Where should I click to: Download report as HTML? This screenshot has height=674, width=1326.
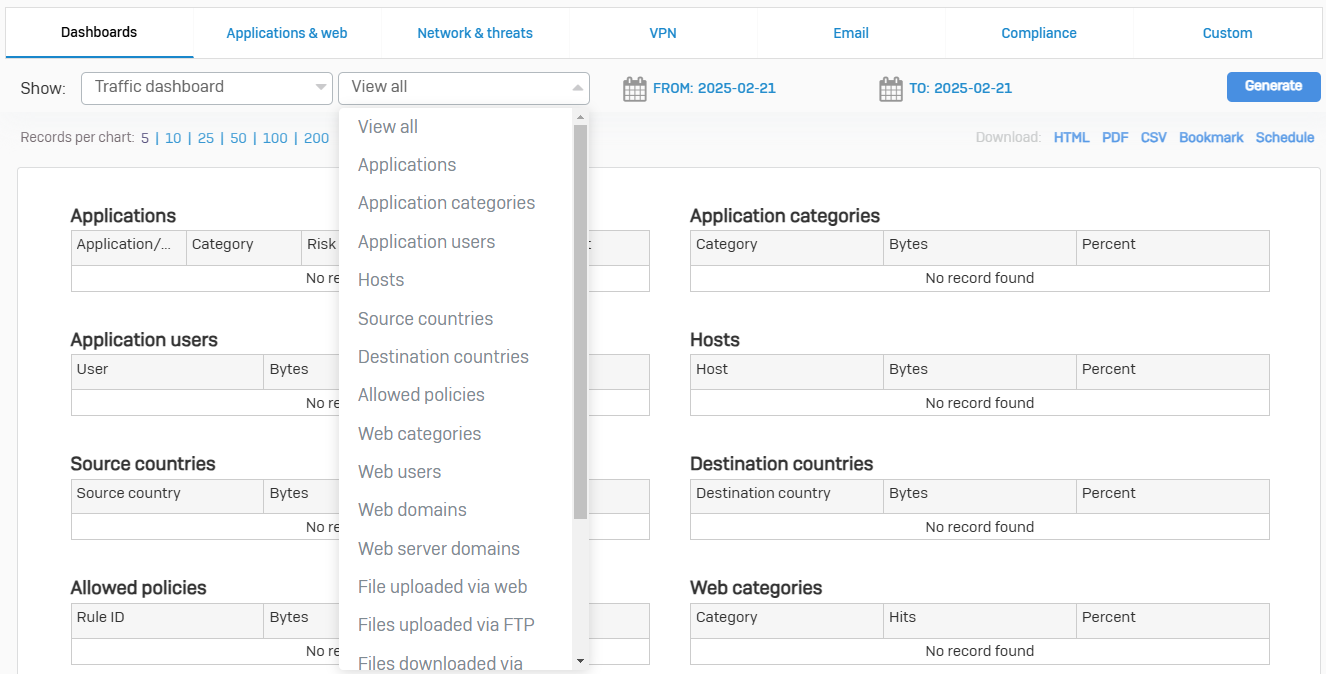click(x=1071, y=138)
